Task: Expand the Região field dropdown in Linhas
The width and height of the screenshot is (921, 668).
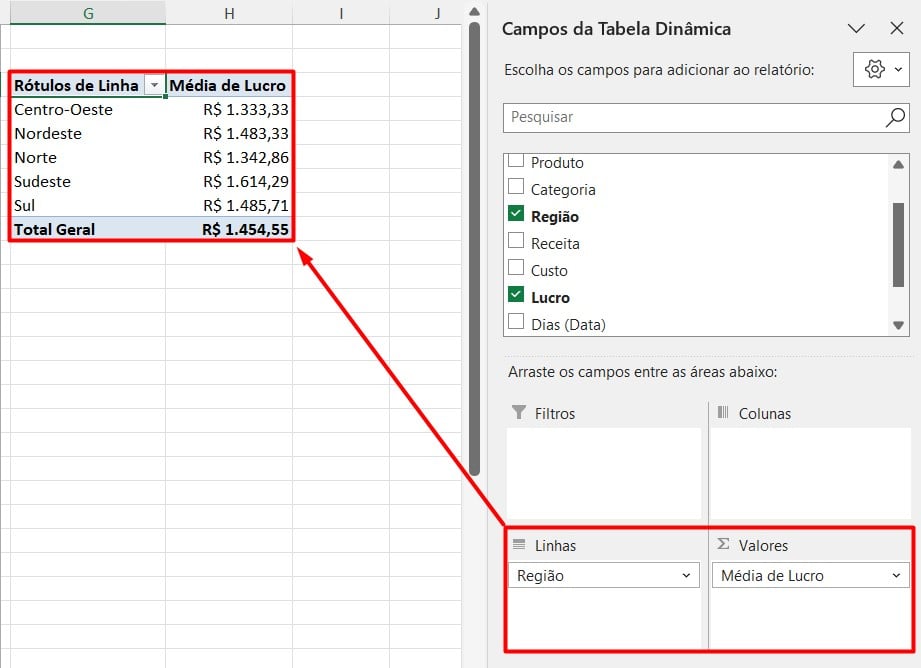Action: [686, 576]
